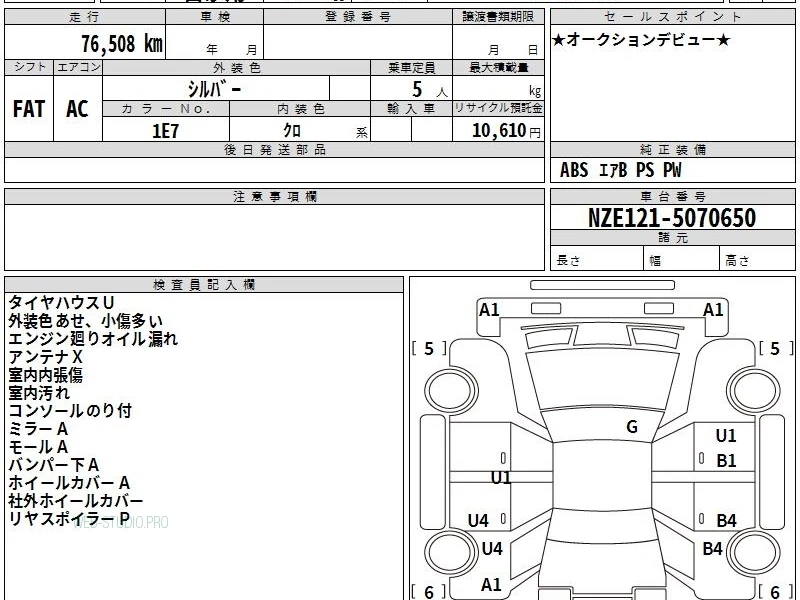Viewport: 800px width, 600px height.
Task: Click the ABS equipment label
Action: pos(574,170)
